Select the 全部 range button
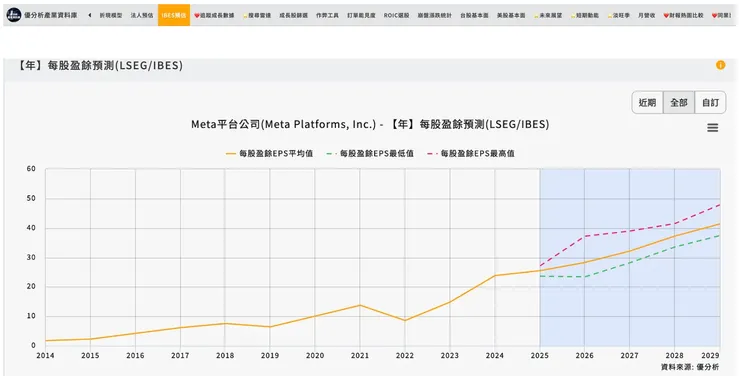740x376 pixels. point(679,102)
